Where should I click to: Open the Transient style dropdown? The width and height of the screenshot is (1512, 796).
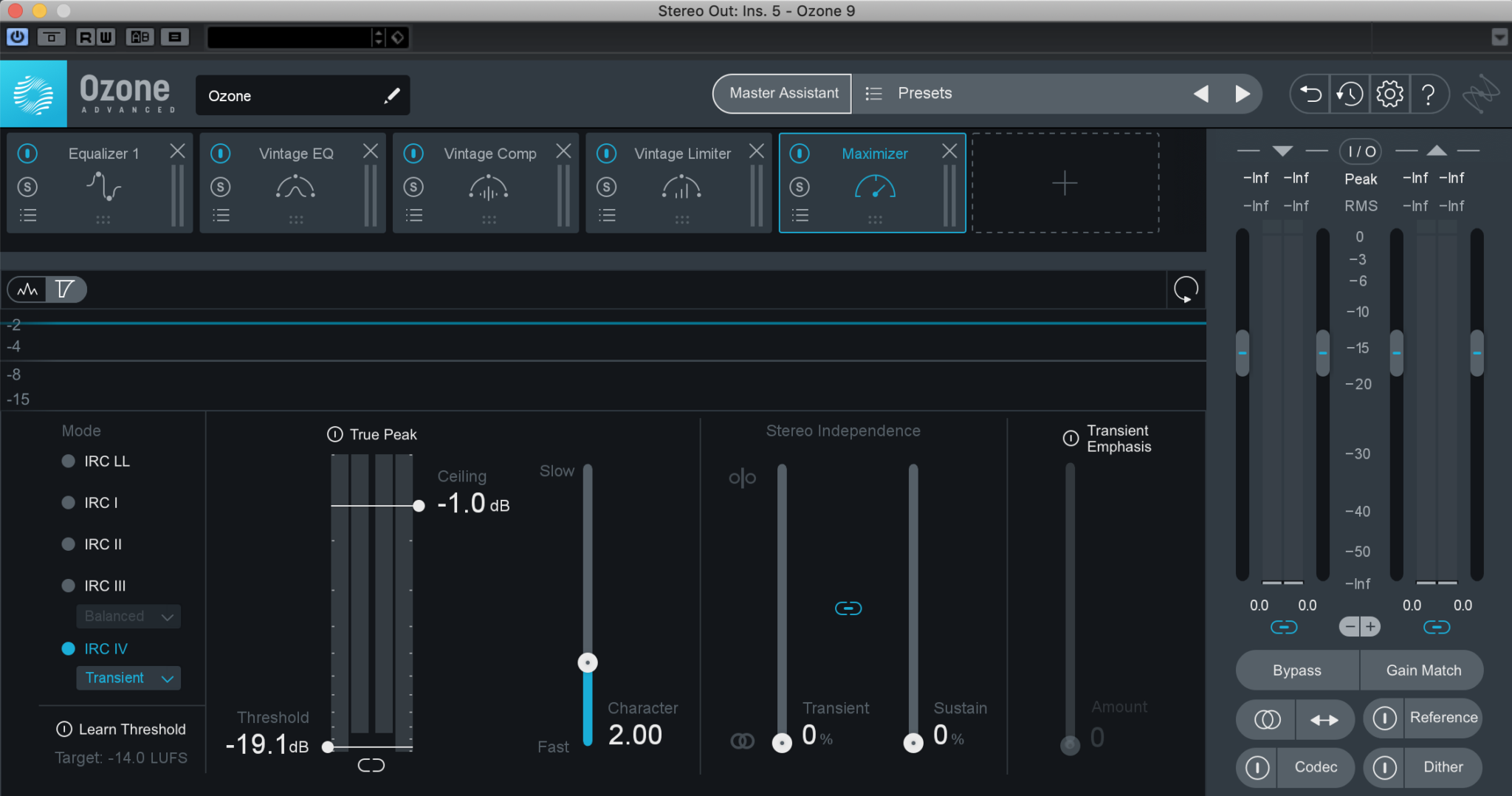click(x=128, y=678)
